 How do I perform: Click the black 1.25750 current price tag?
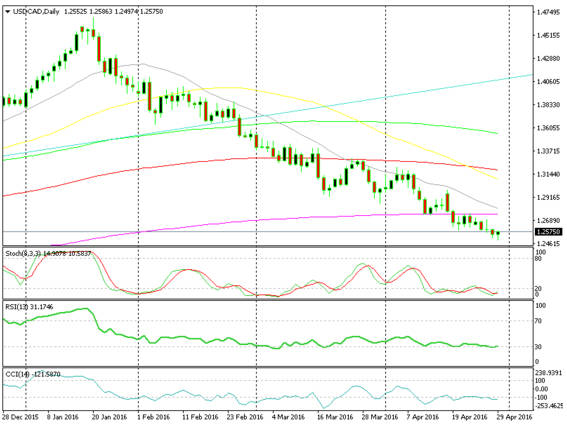pos(548,231)
